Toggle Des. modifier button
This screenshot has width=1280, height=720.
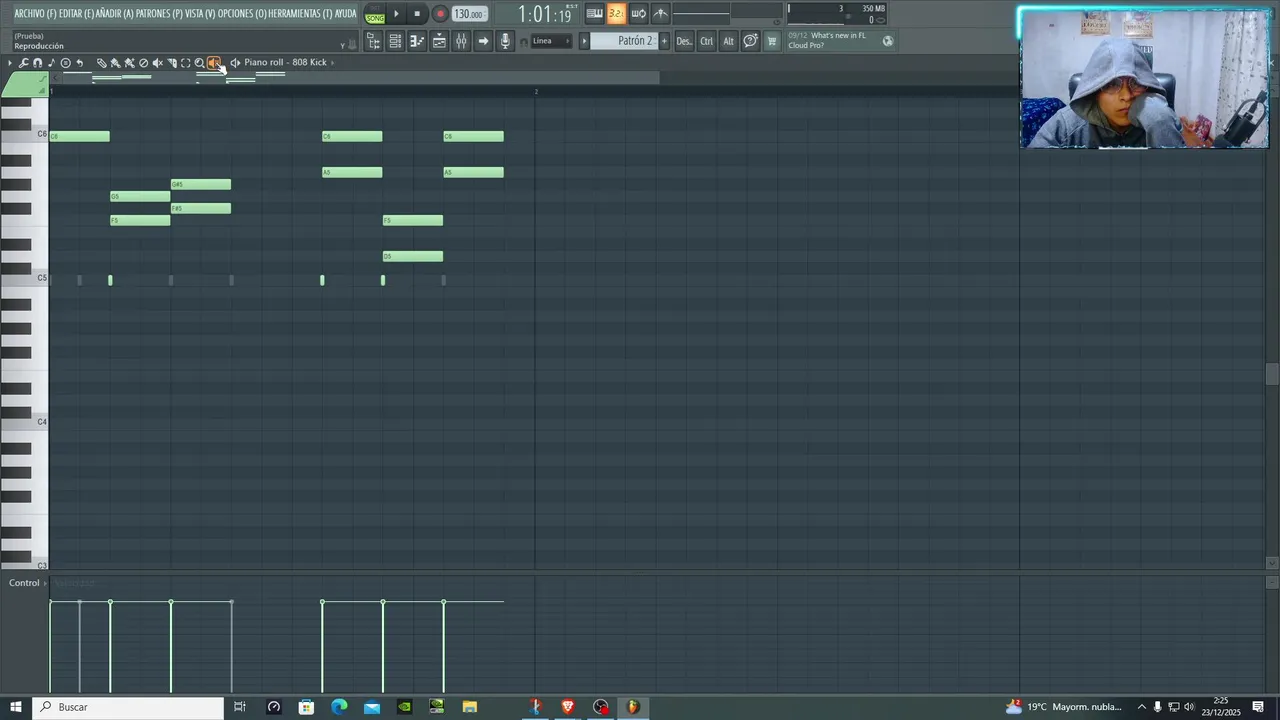684,41
